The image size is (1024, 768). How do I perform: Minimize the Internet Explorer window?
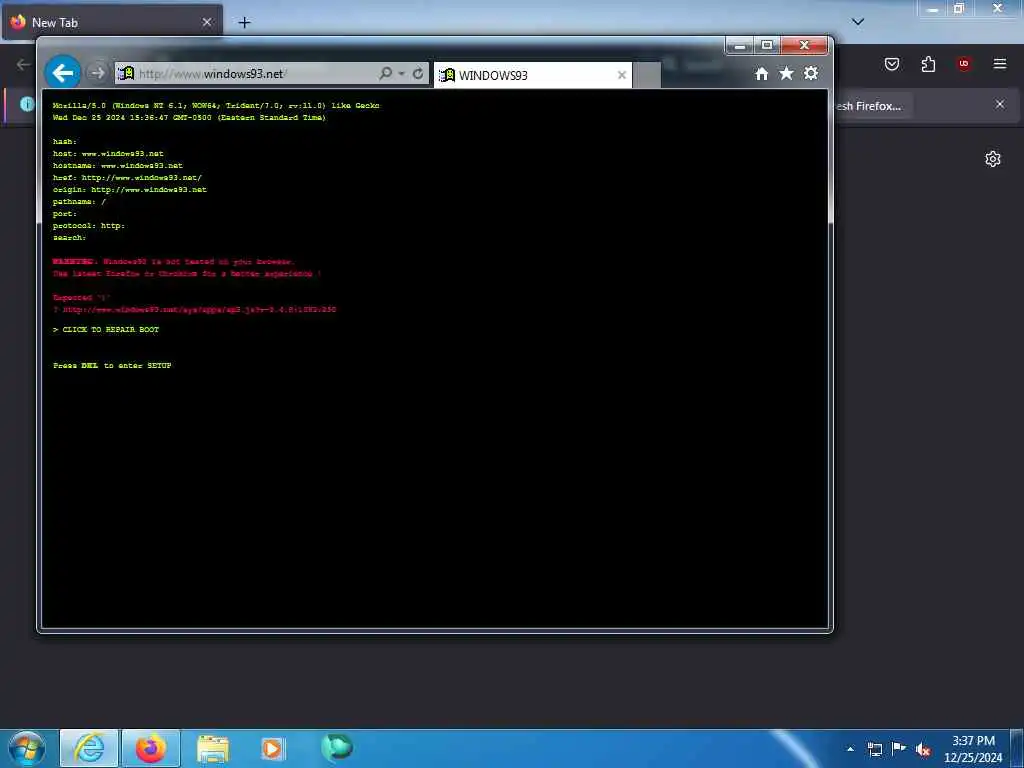tap(739, 45)
